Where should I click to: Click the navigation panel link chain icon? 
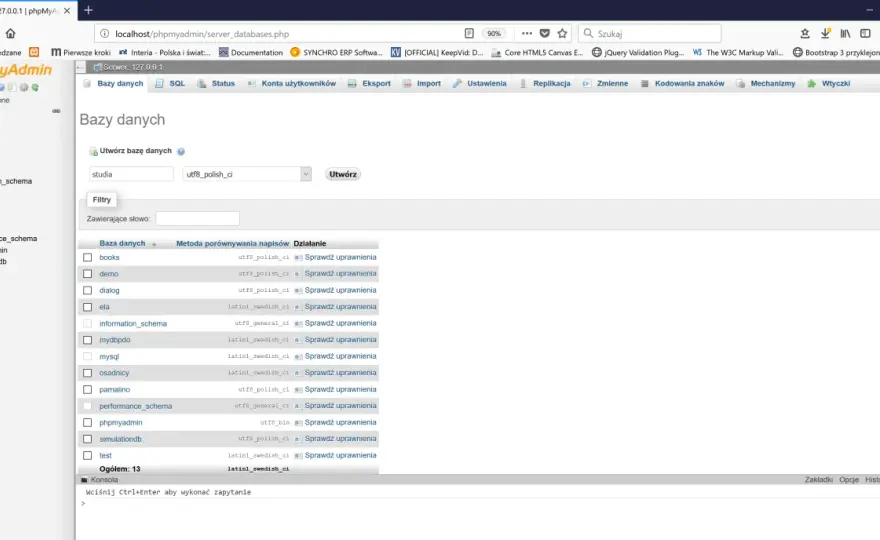click(x=56, y=111)
